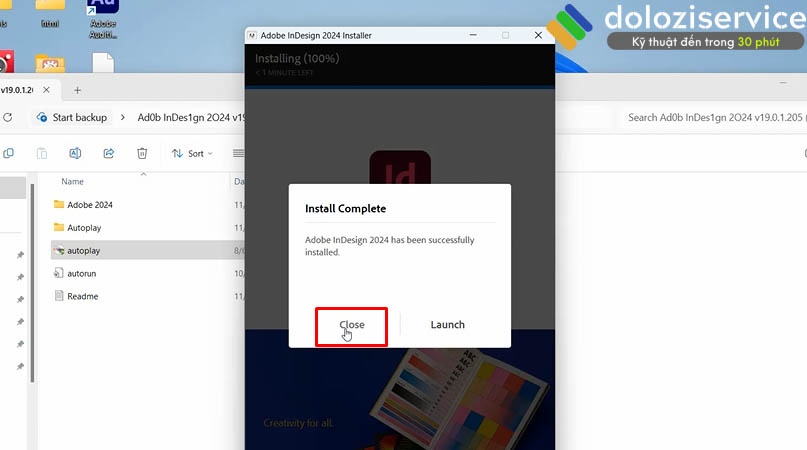Click the Rename icon in File Explorer toolbar
The image size is (807, 450).
(x=75, y=153)
